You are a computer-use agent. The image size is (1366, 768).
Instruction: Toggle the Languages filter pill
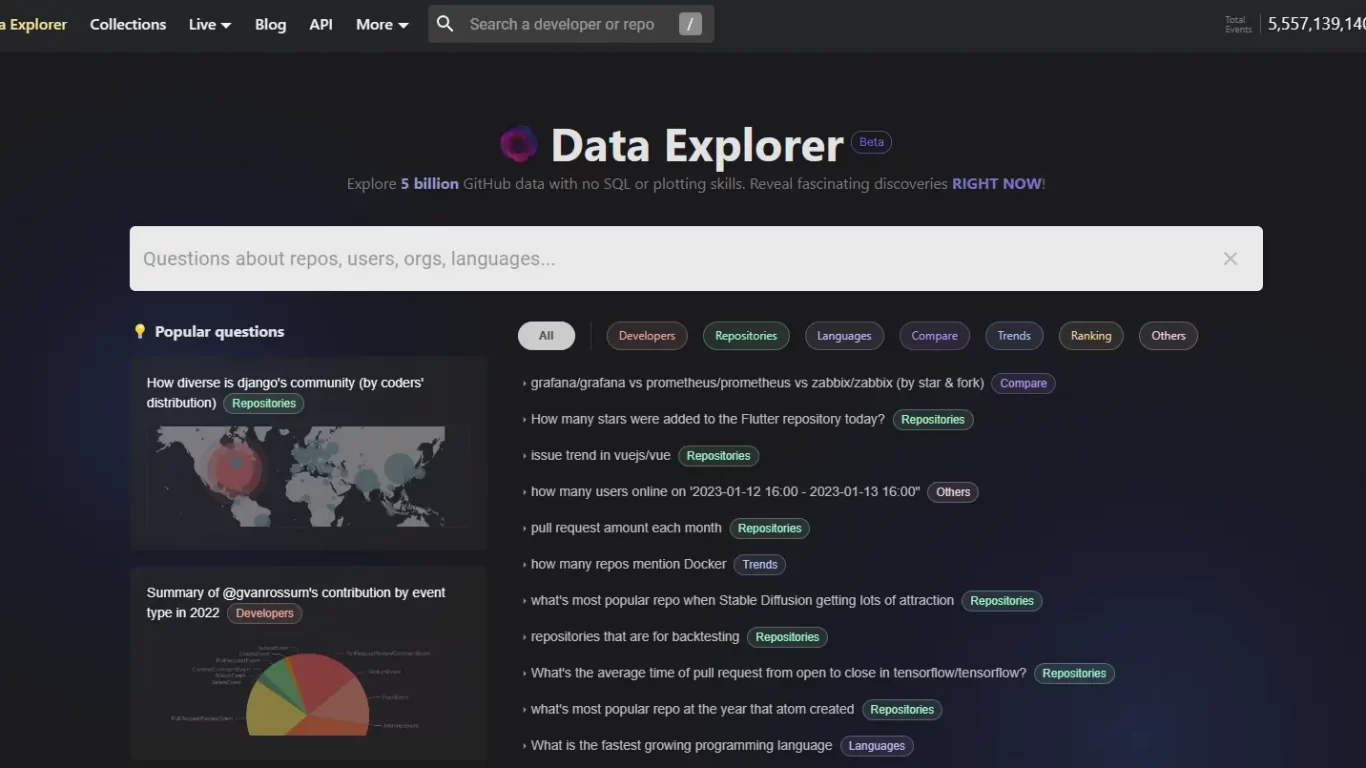click(x=844, y=336)
